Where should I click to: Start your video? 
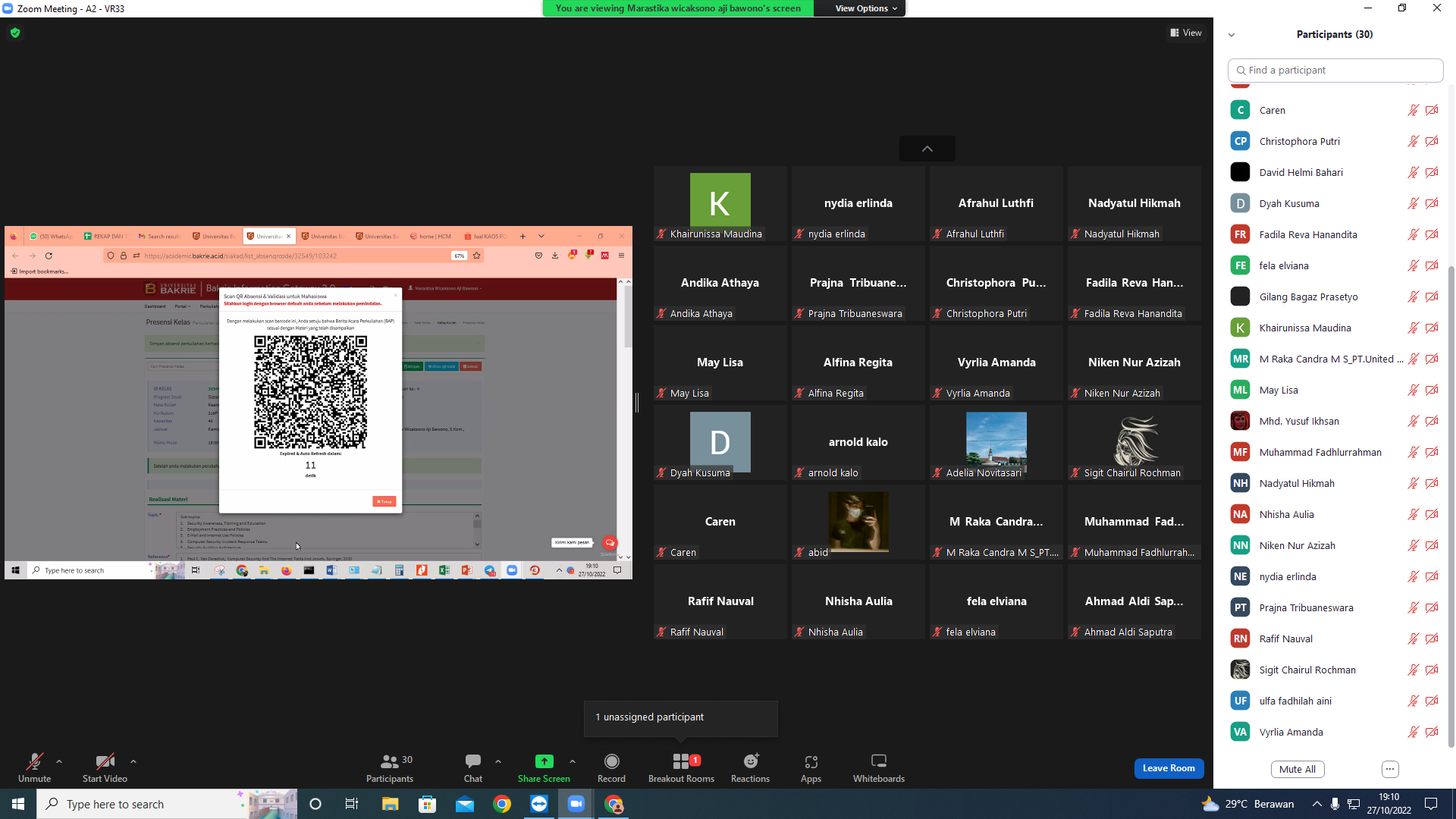click(x=105, y=767)
